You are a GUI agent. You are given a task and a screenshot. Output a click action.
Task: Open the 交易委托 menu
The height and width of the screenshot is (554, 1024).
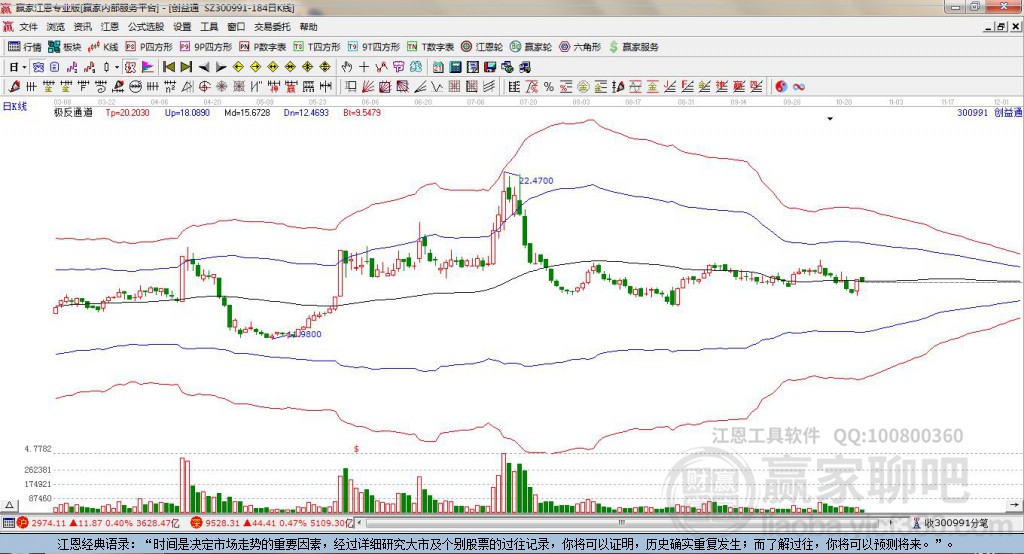coord(272,27)
